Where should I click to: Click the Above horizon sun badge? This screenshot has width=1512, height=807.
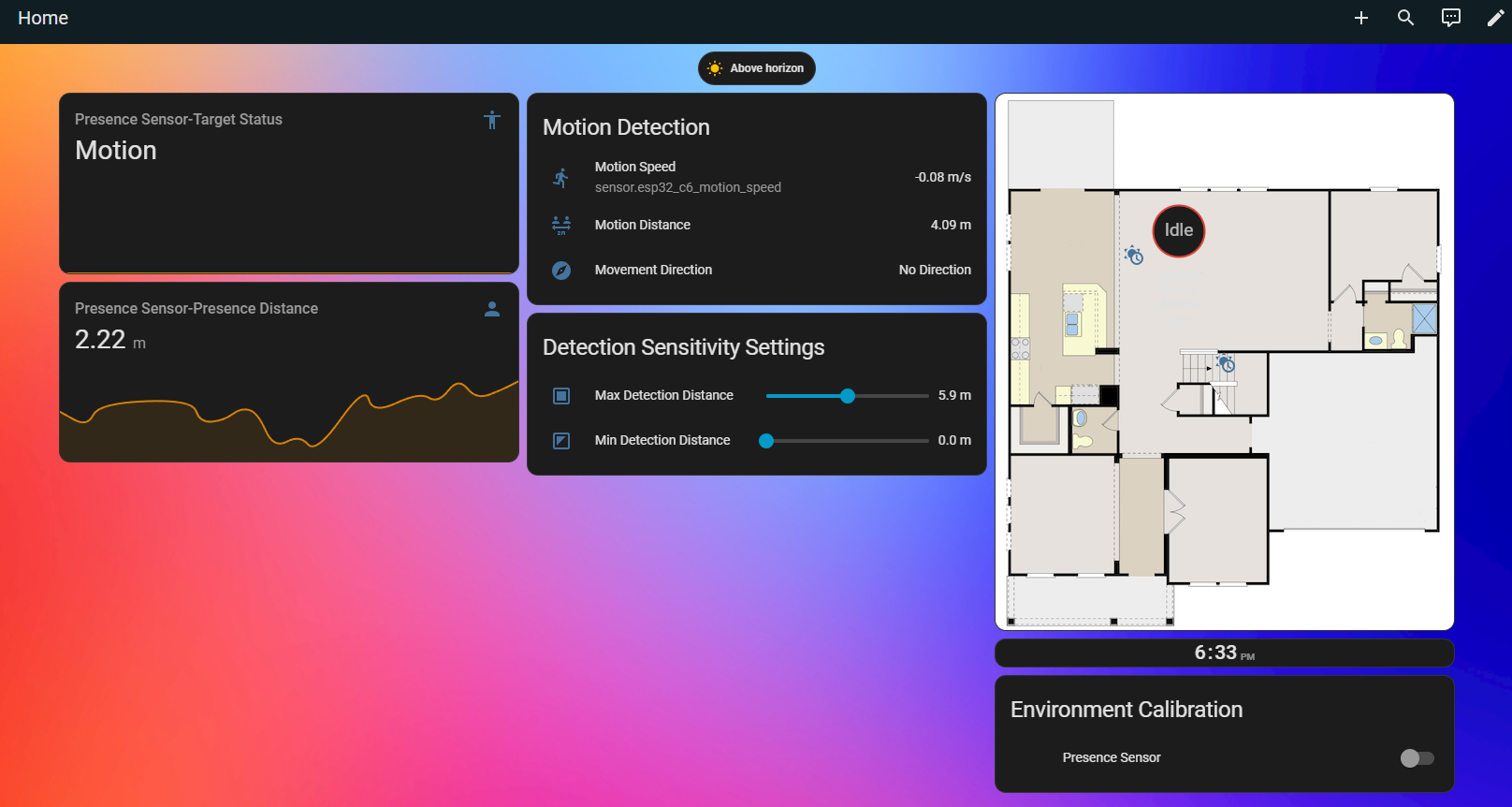[x=757, y=68]
